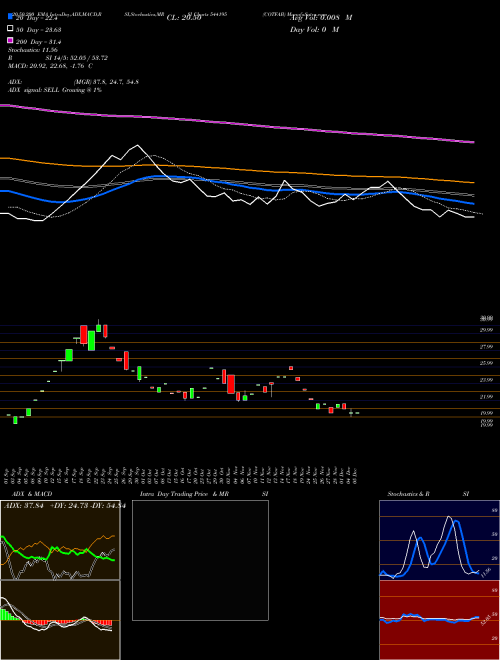Click the 'Stochastics: 11.56' reading in the header

point(32,50)
